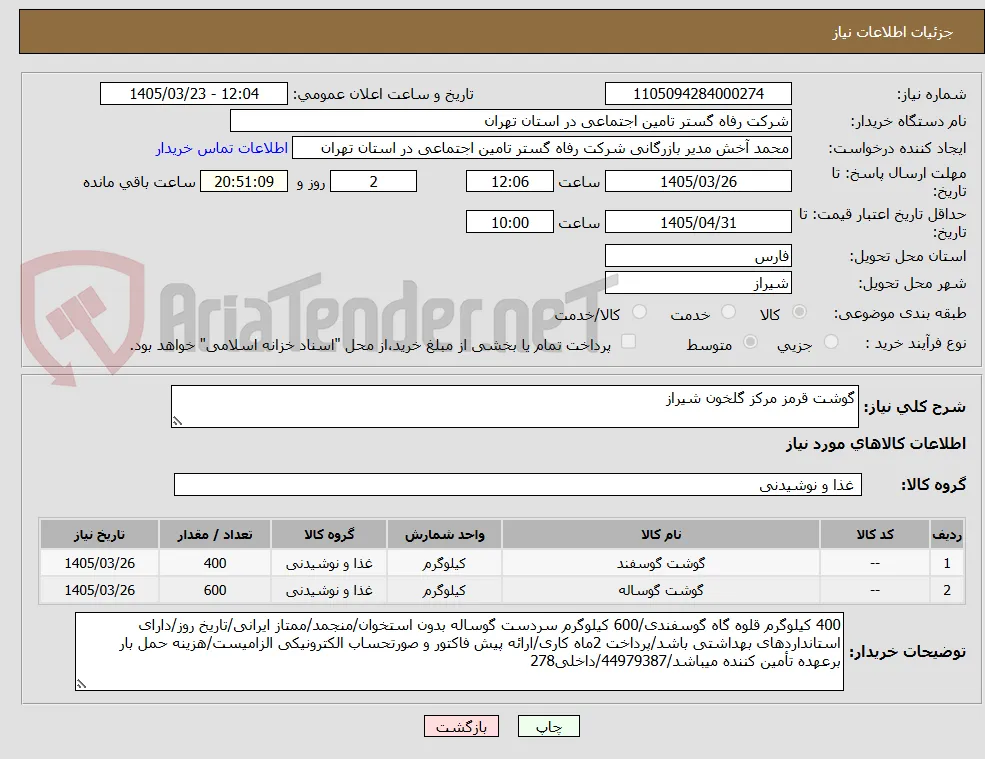Click the date cell in گوشت گوساله row
The width and height of the screenshot is (985, 759).
[x=99, y=591]
